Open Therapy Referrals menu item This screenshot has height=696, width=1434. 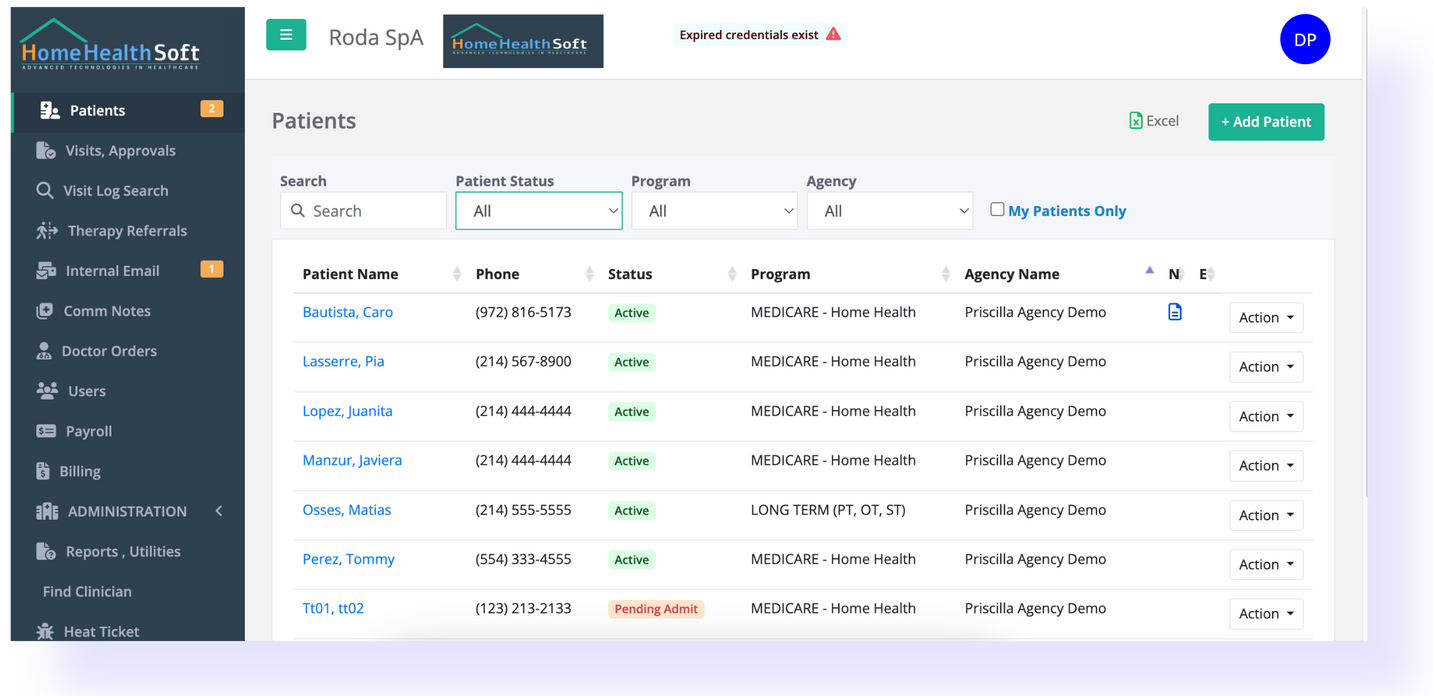click(128, 230)
